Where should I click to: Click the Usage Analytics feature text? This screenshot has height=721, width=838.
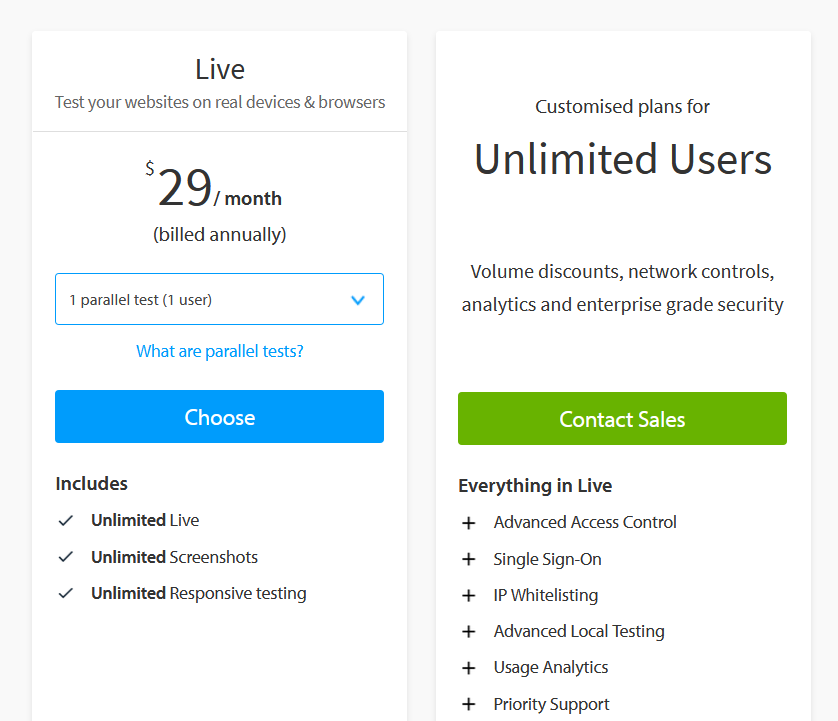(550, 667)
